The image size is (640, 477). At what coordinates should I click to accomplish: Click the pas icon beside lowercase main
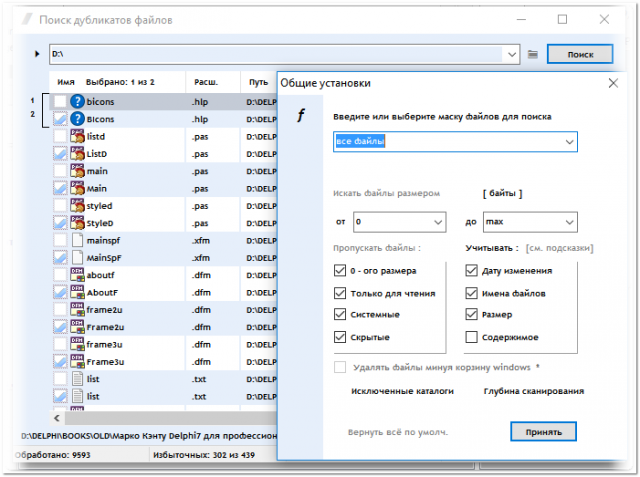tap(77, 171)
